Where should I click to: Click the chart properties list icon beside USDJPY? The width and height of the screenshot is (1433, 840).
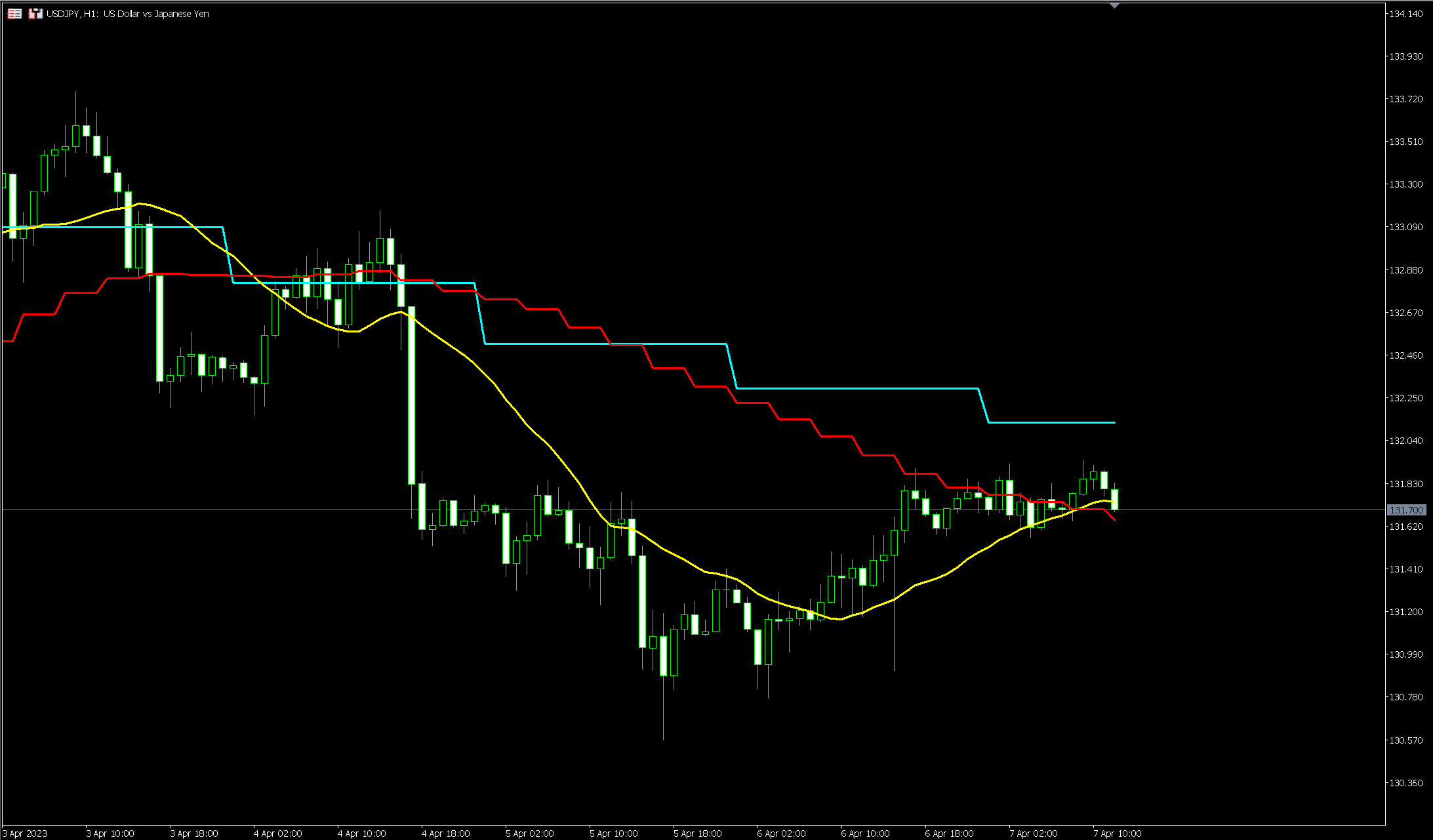point(14,13)
